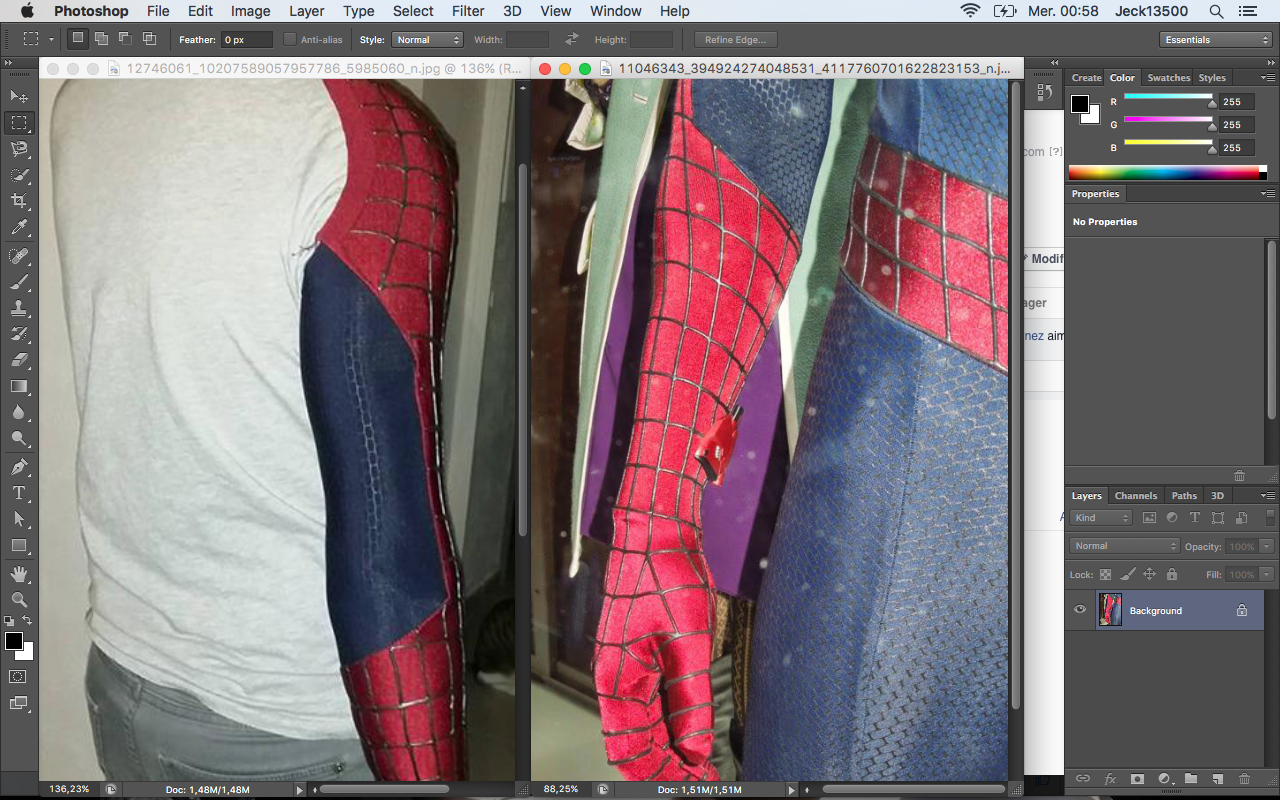Select the Spot Healing Brush tool
1280x800 pixels.
coord(19,256)
